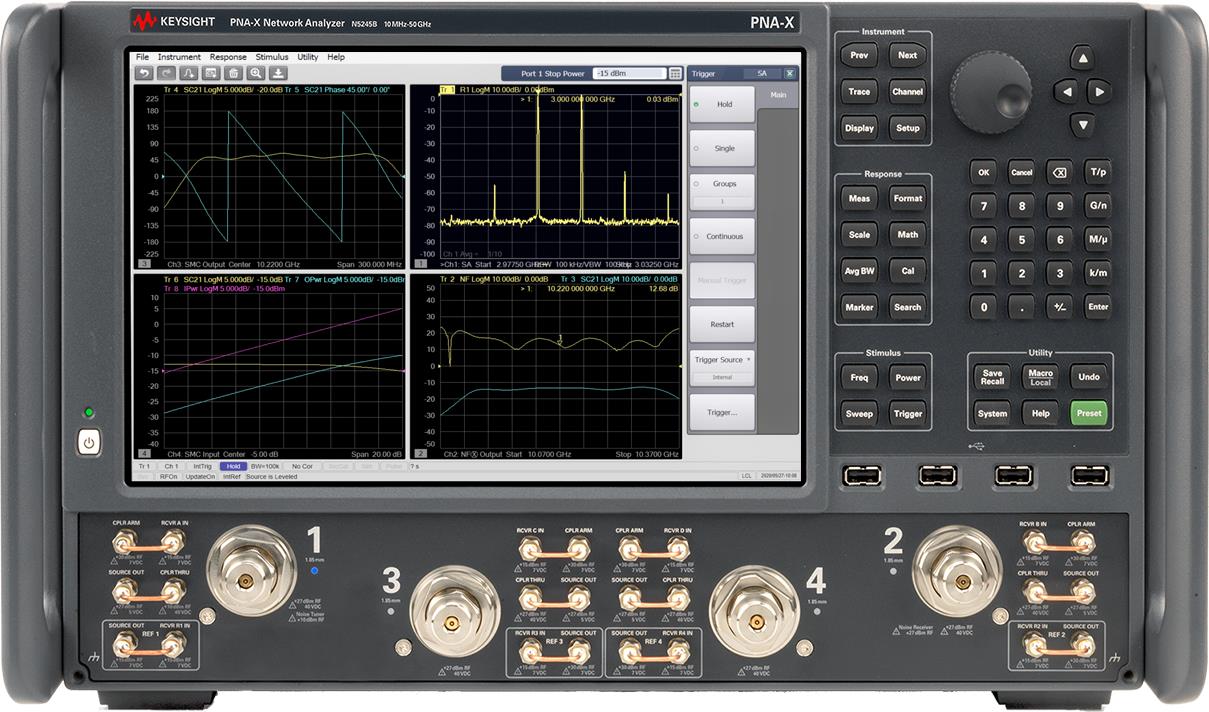Click the magnifier zoom icon in the toolbar
The height and width of the screenshot is (712, 1209).
256,73
